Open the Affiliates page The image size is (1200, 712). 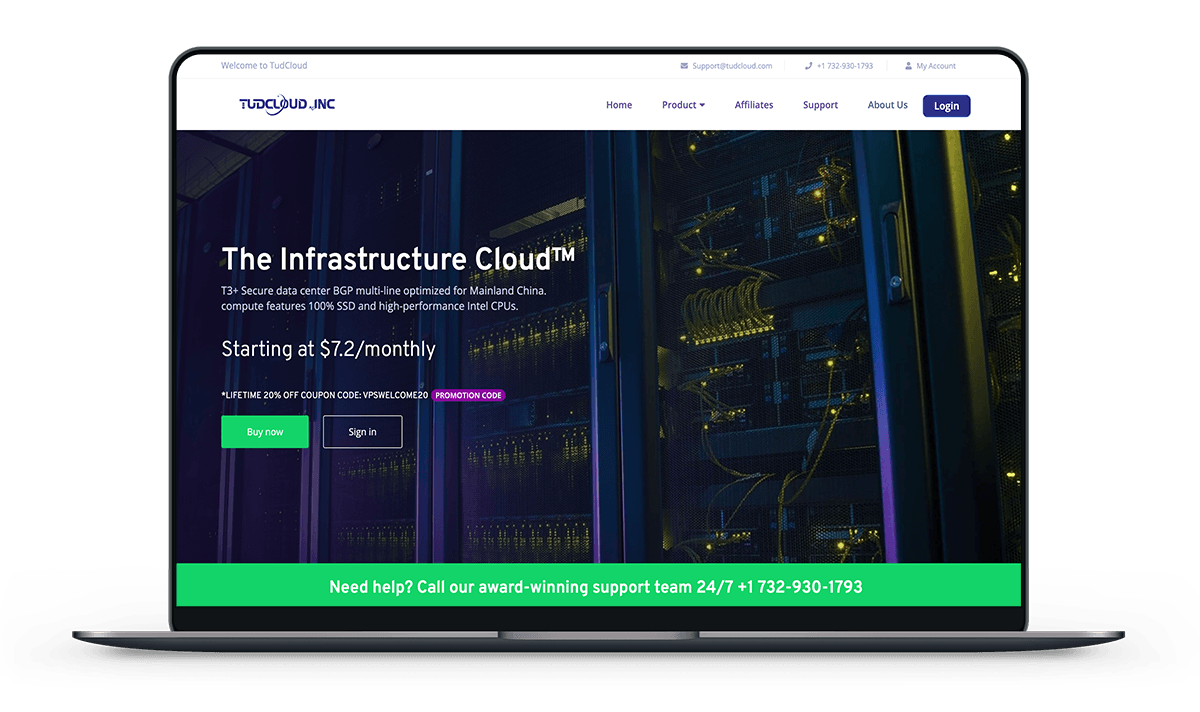point(754,105)
